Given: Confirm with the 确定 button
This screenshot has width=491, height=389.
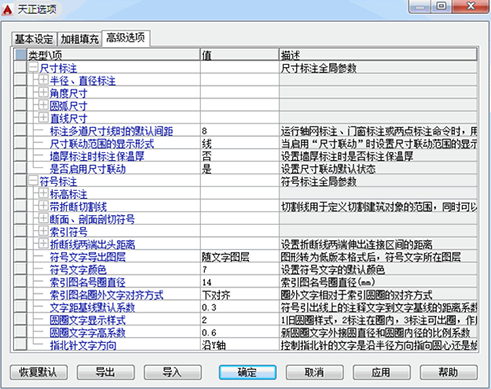Looking at the screenshot, I should point(247,372).
